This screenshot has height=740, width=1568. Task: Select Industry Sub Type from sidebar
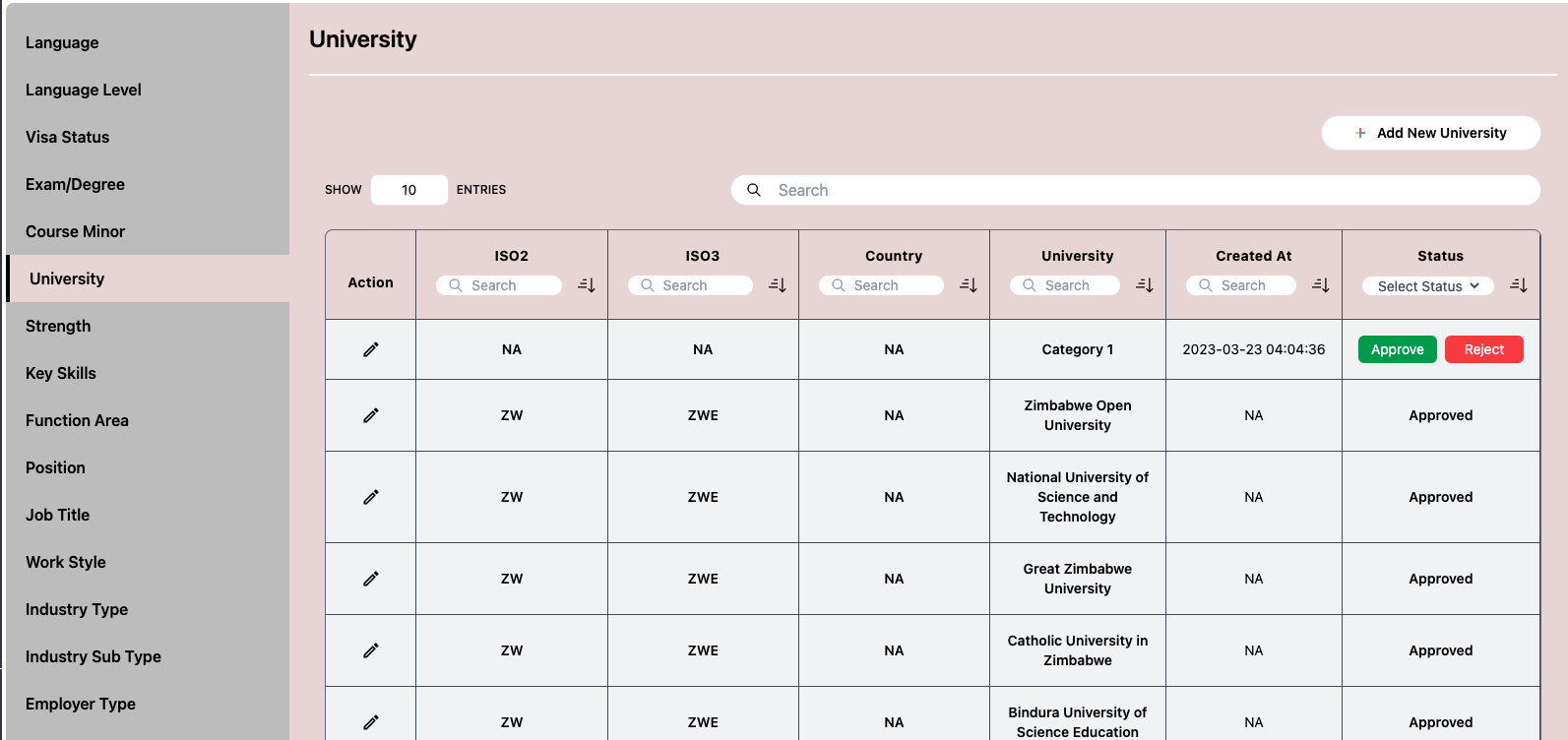pyautogui.click(x=94, y=656)
